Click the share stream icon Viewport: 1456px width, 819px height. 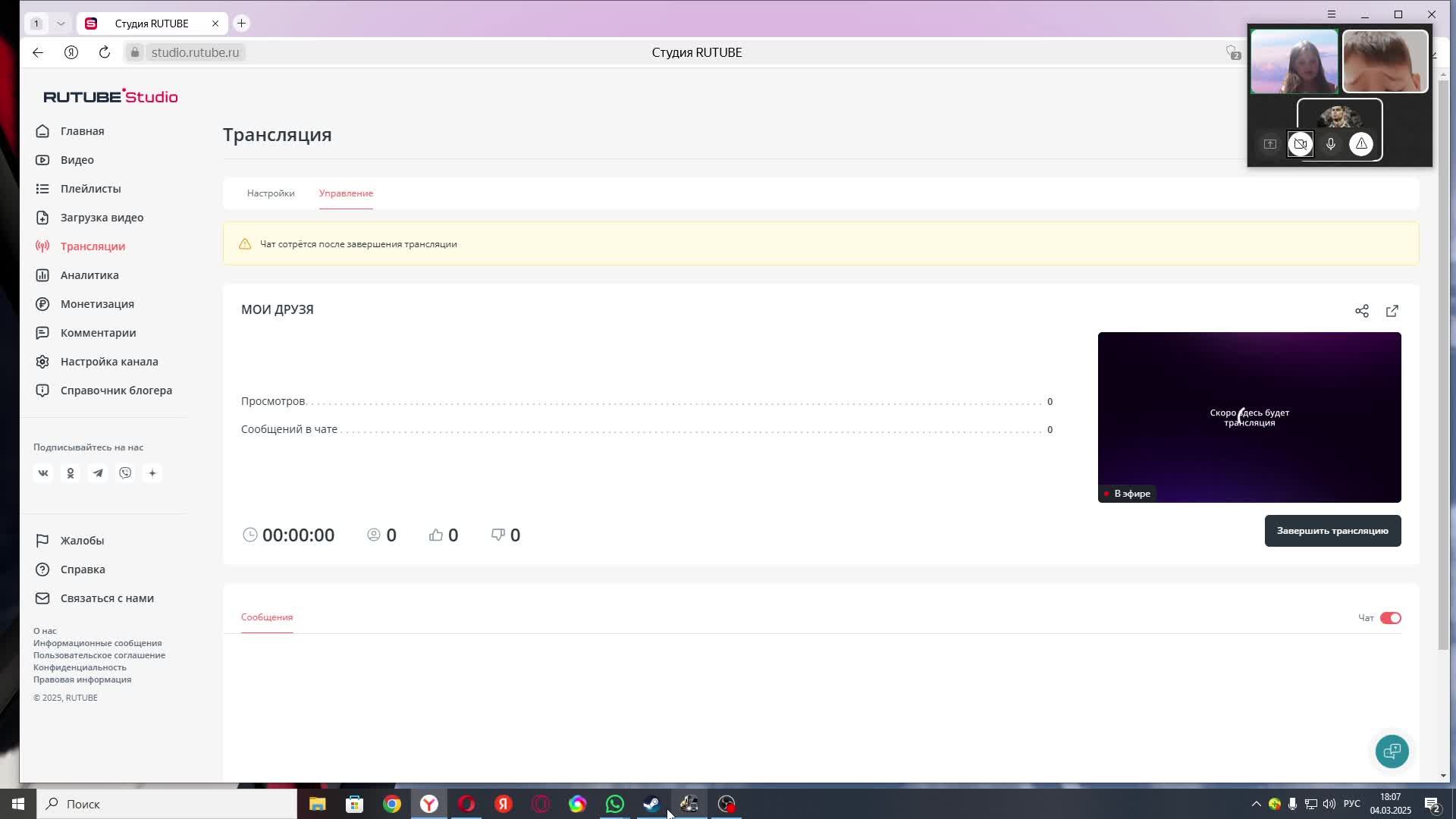click(x=1362, y=311)
